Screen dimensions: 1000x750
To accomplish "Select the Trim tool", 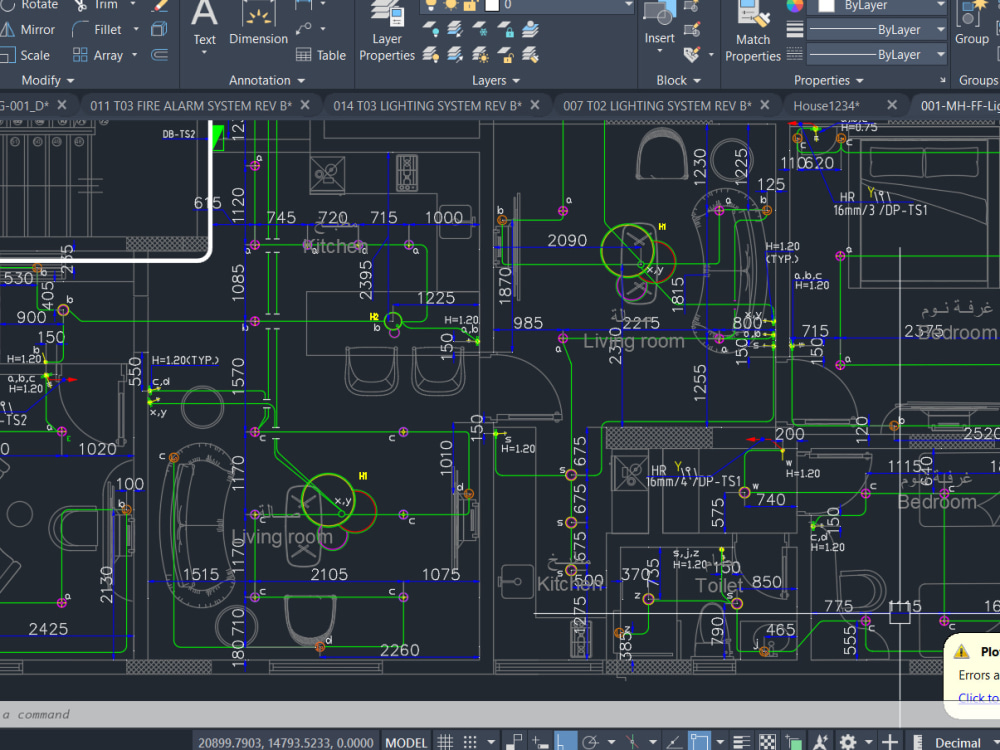I will [x=100, y=4].
